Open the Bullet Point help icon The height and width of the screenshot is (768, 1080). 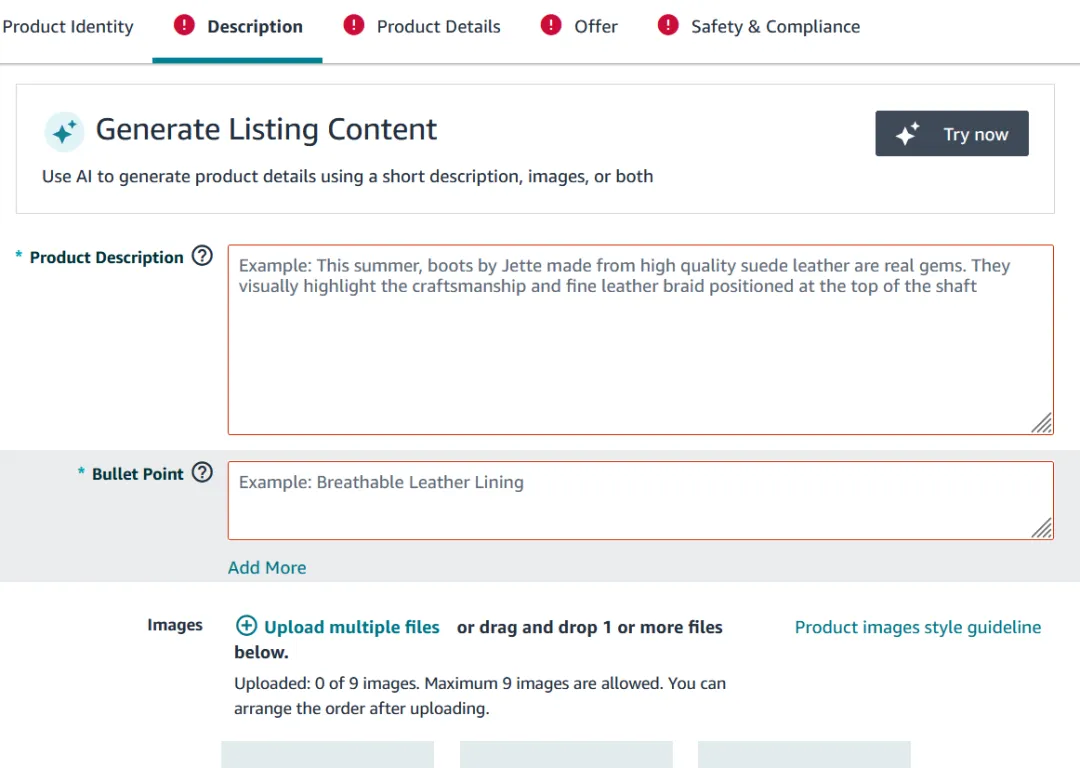(202, 473)
